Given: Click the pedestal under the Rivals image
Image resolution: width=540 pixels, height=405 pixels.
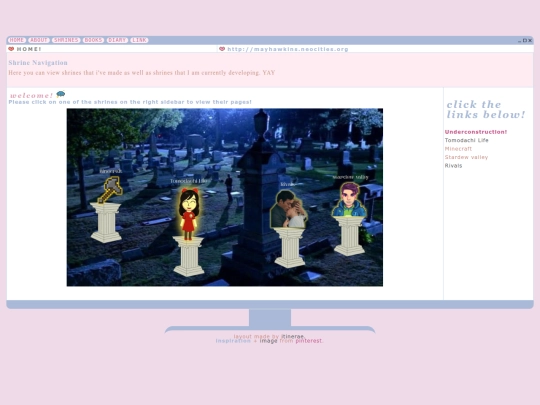Looking at the screenshot, I should pos(290,247).
